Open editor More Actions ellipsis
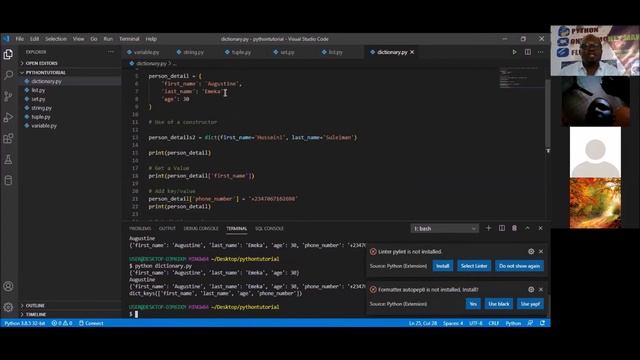640x360 pixels. point(540,52)
